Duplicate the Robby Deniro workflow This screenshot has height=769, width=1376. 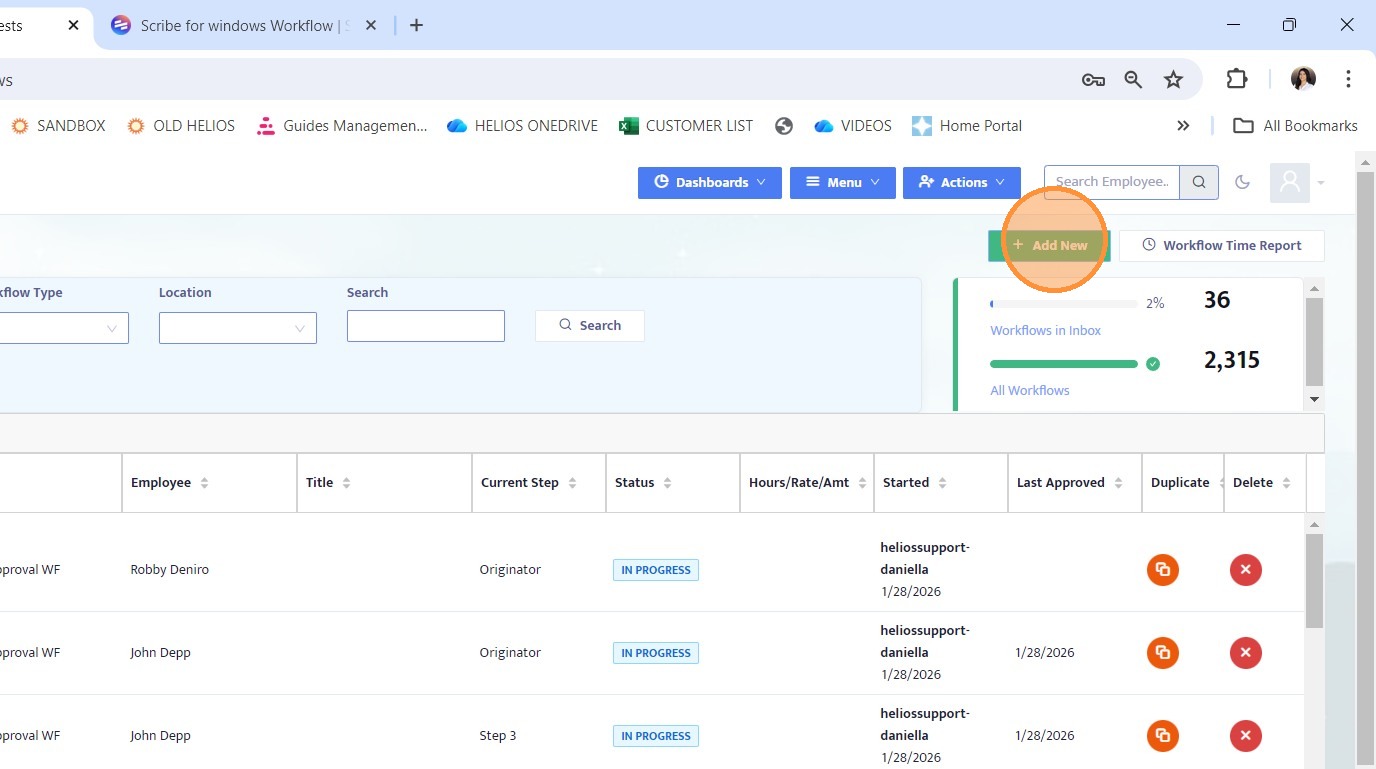point(1162,570)
